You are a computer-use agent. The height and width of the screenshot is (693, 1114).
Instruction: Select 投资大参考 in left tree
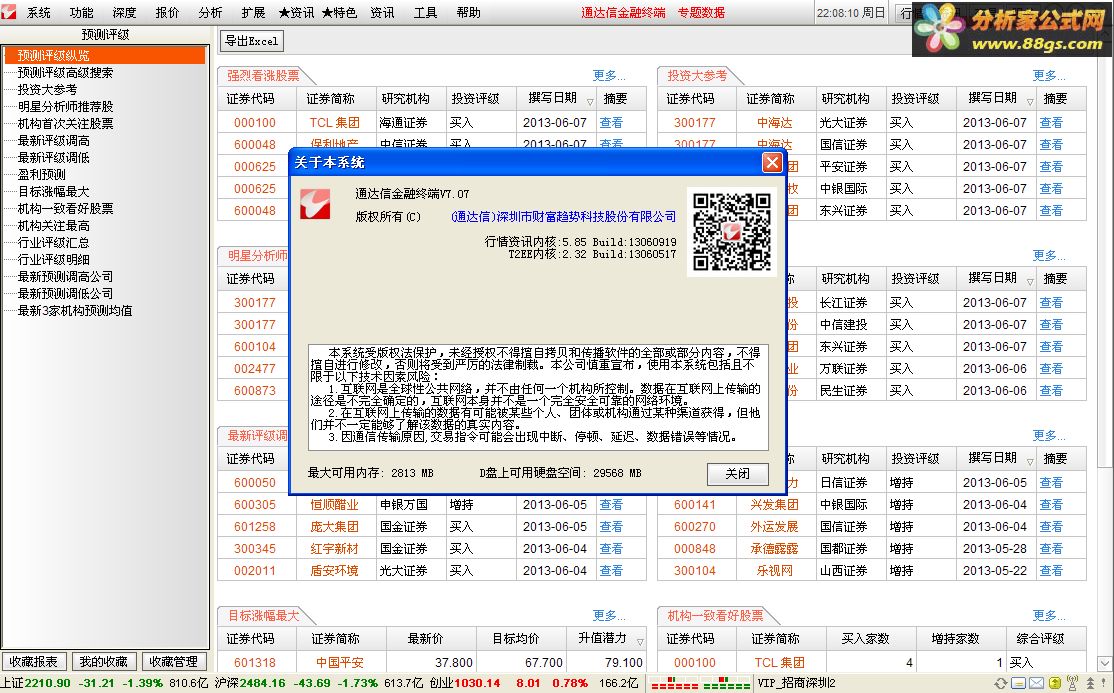[47, 90]
